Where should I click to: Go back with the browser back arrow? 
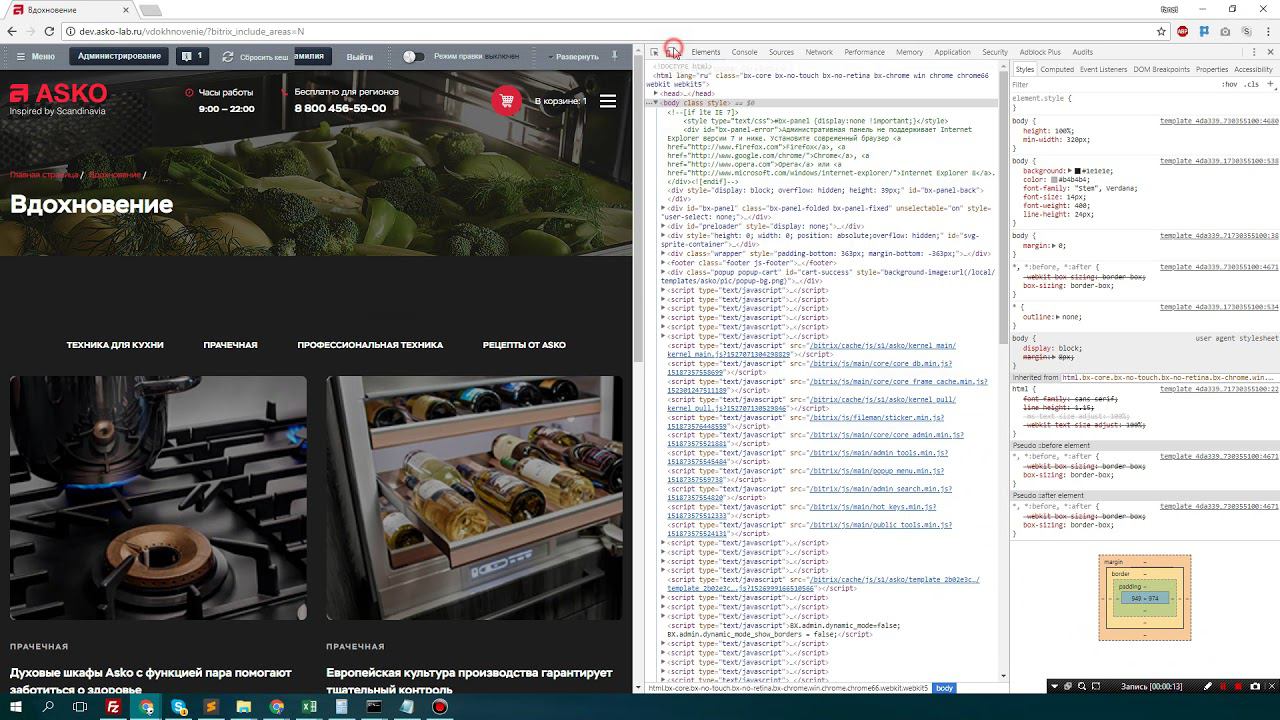tap(12, 31)
